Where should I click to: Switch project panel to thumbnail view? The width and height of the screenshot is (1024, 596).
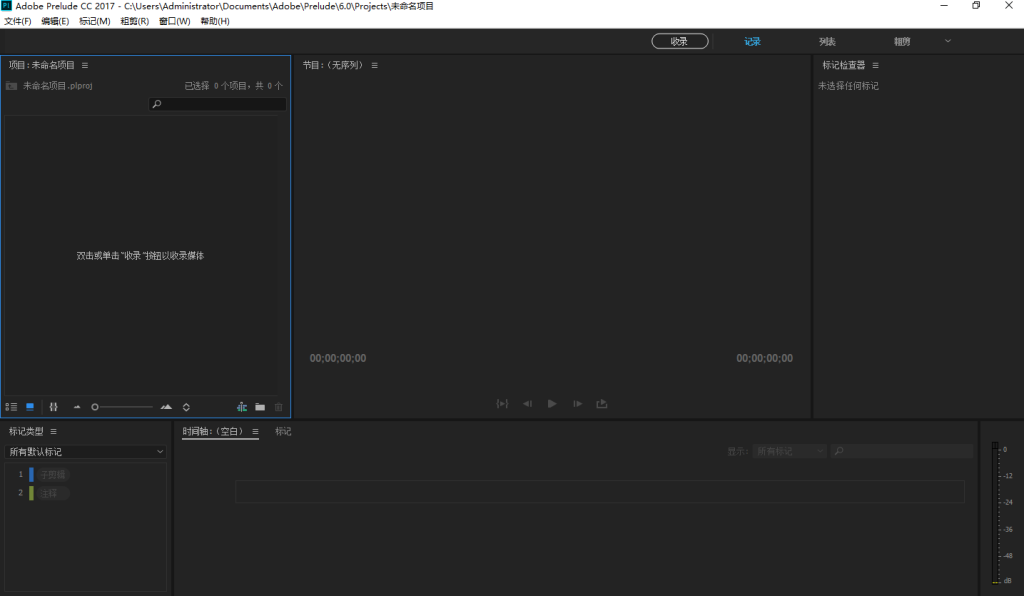pyautogui.click(x=30, y=407)
